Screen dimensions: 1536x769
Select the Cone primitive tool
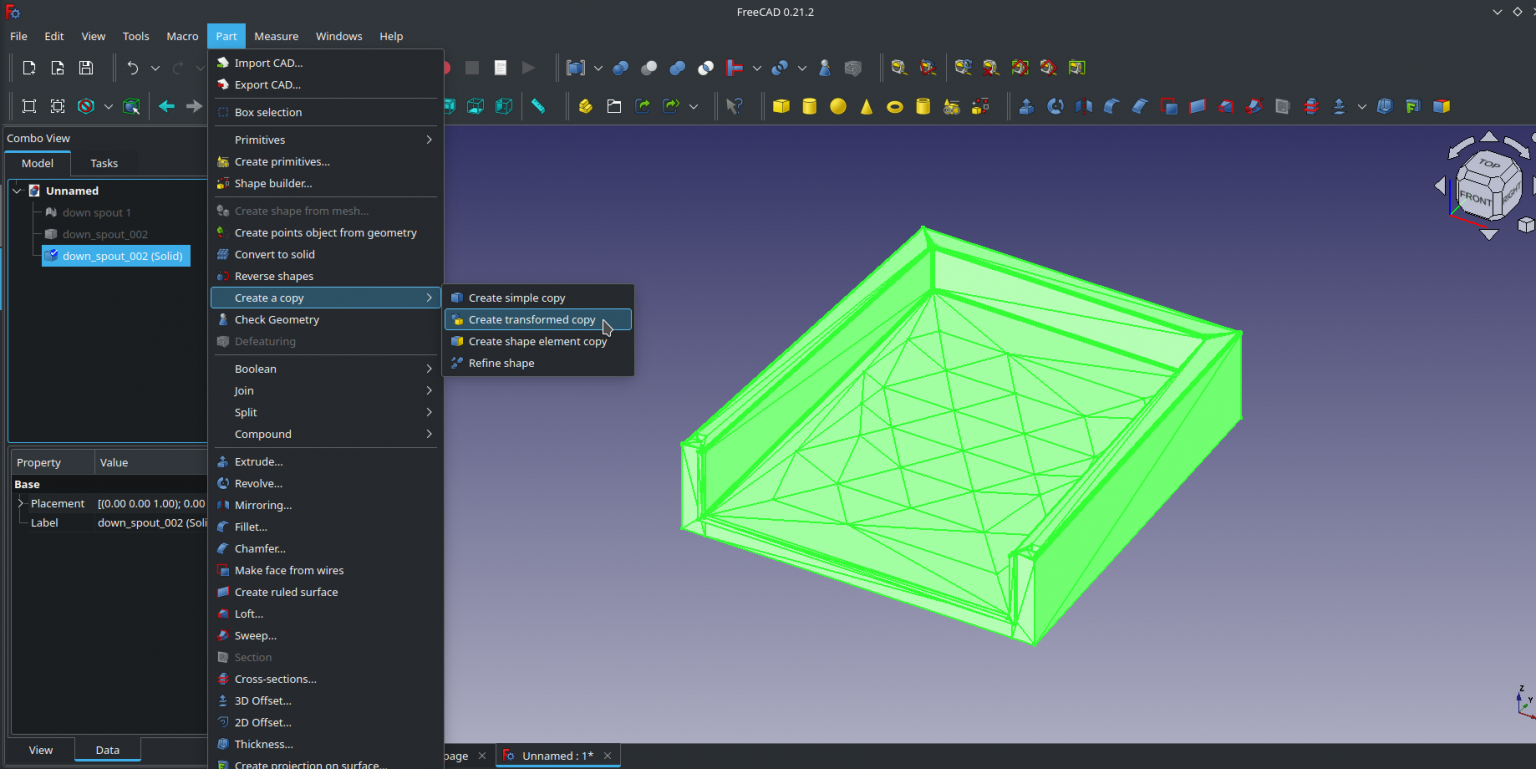coord(867,106)
